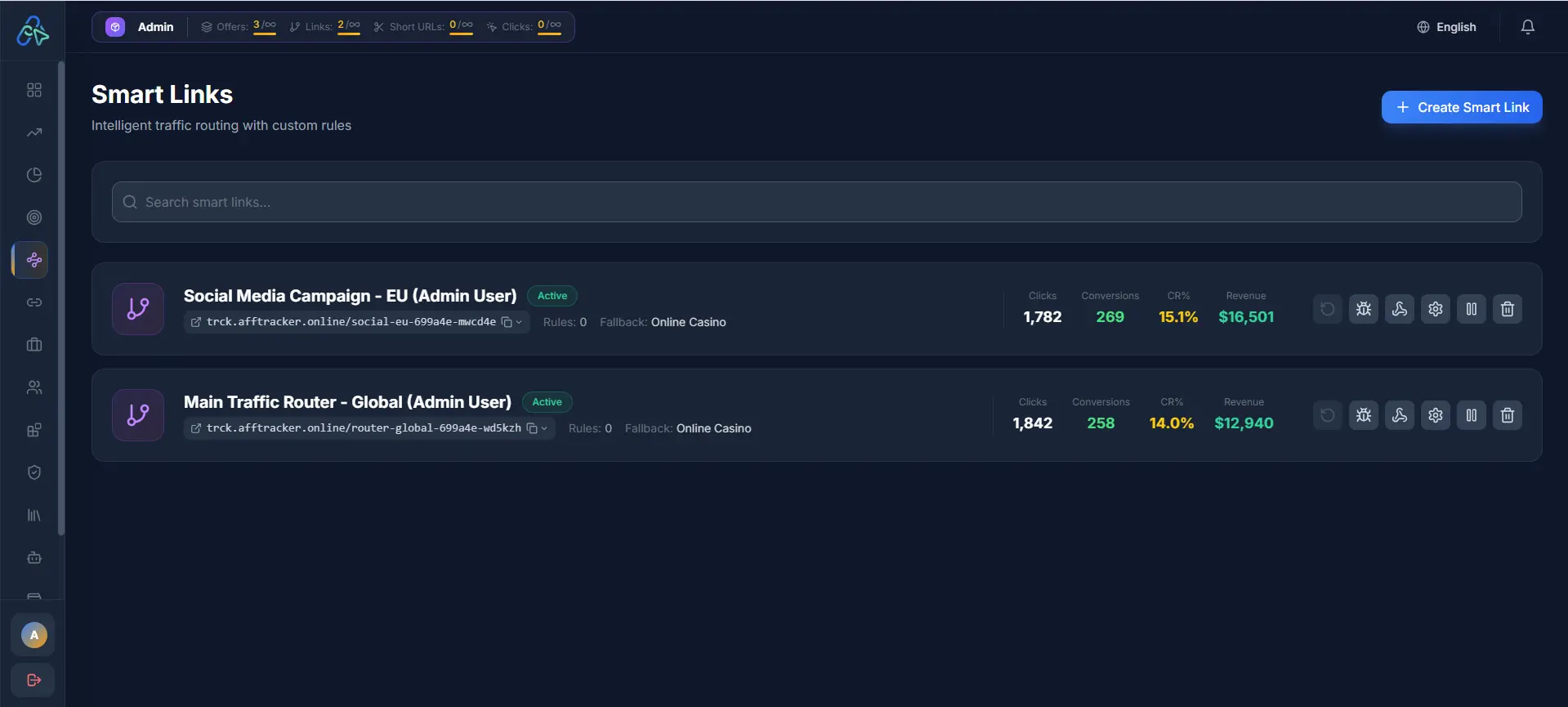1568x707 pixels.
Task: Click the sidebar vertical scrollbar
Action: click(60, 298)
